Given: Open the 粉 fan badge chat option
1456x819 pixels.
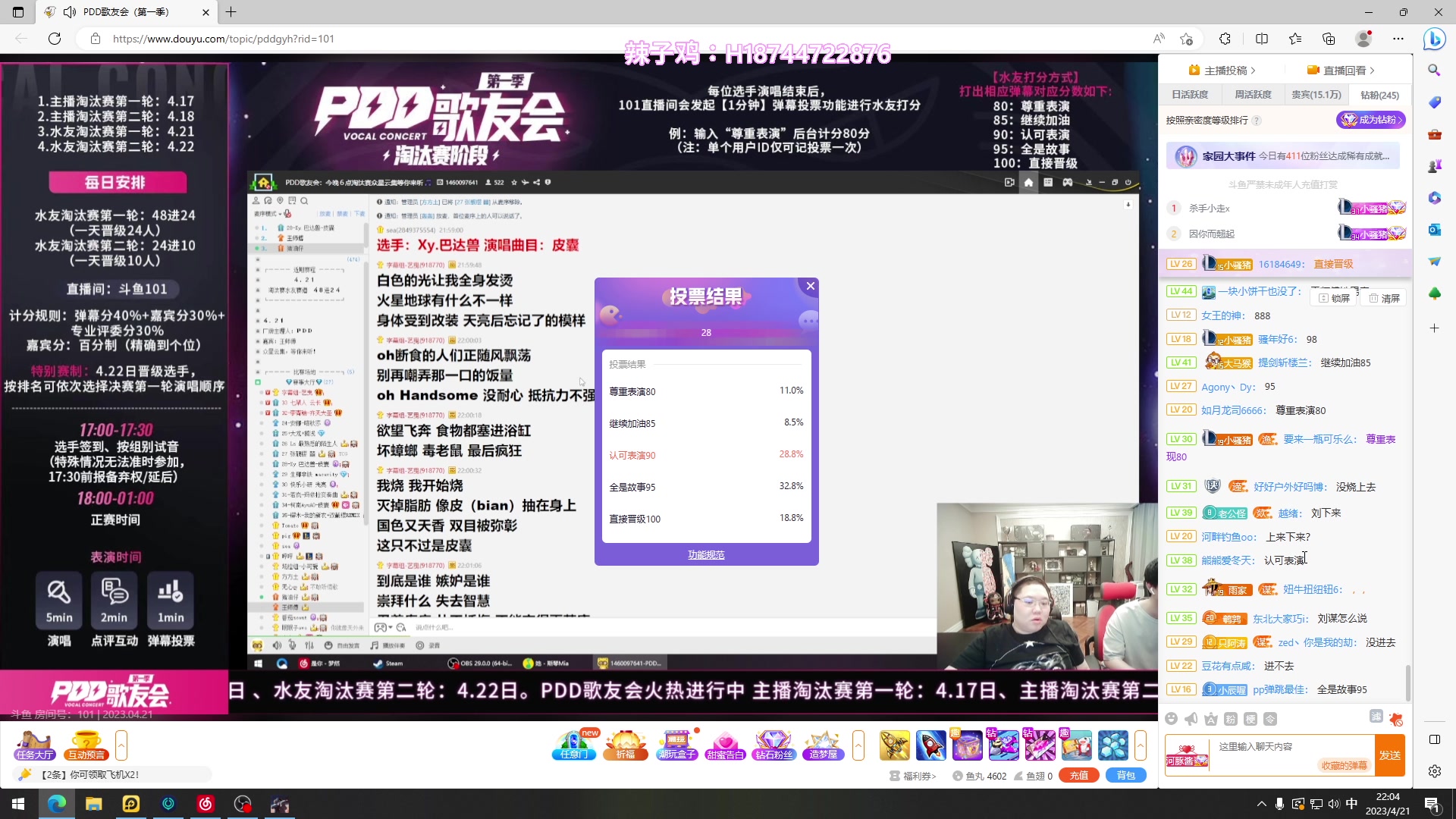Looking at the screenshot, I should (1231, 719).
